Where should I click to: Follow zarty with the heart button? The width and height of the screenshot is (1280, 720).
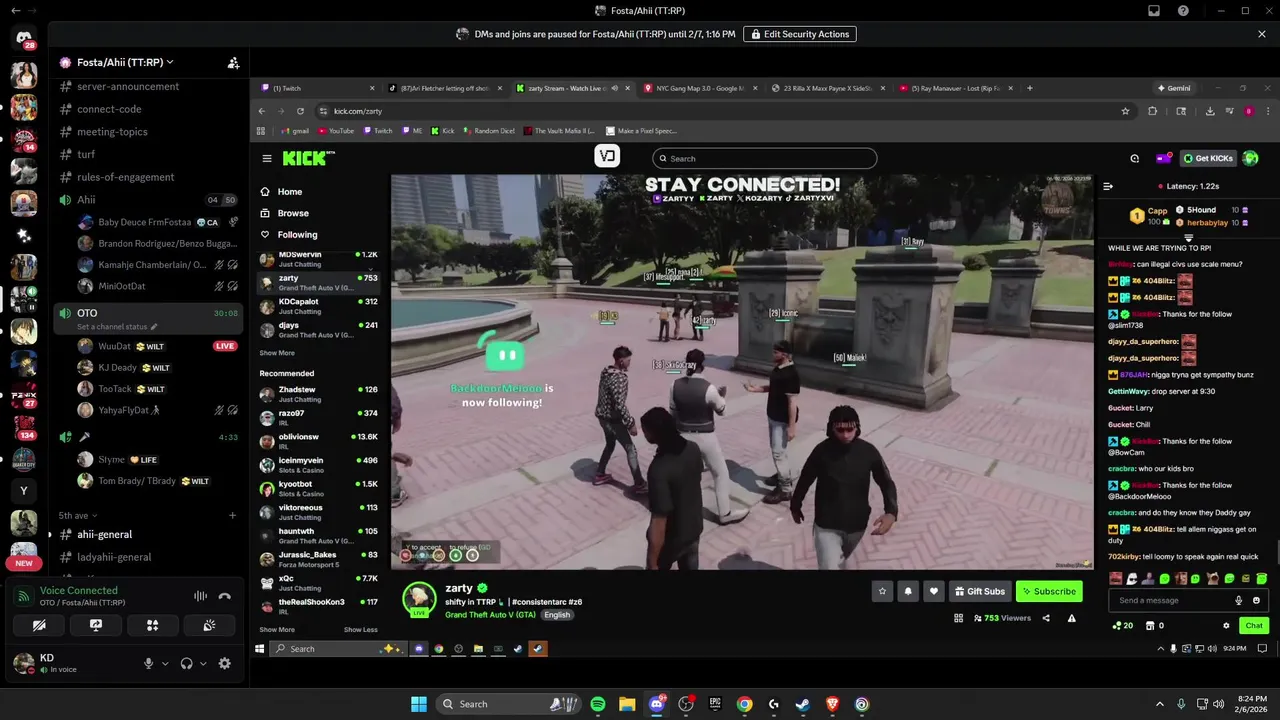coord(934,592)
